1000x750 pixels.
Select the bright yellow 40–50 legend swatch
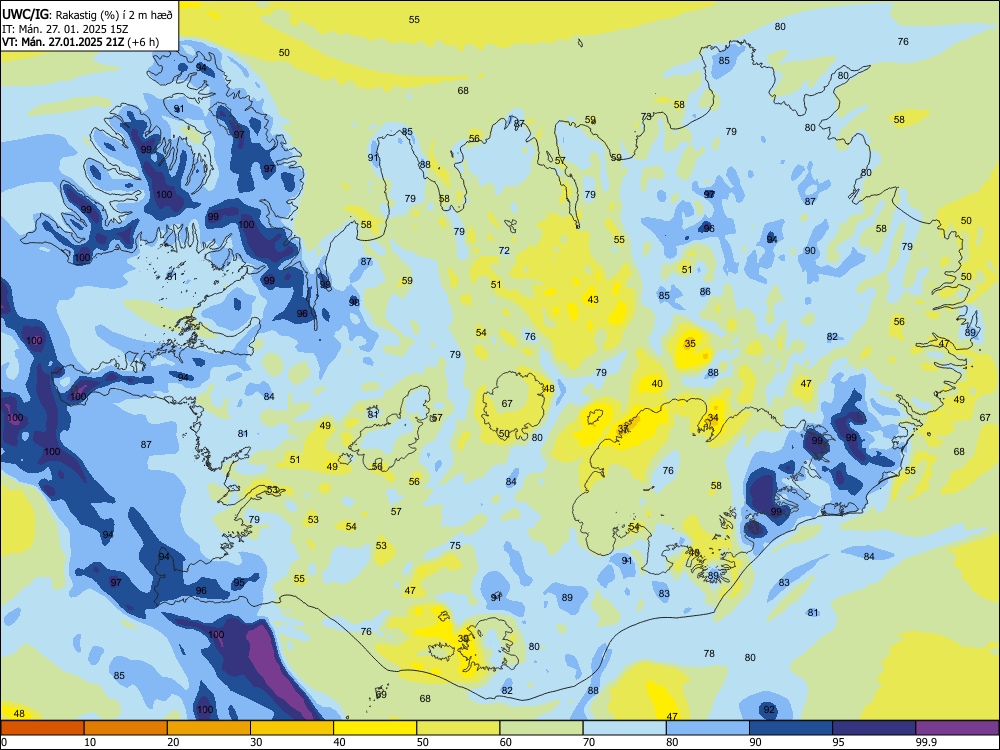click(x=375, y=728)
